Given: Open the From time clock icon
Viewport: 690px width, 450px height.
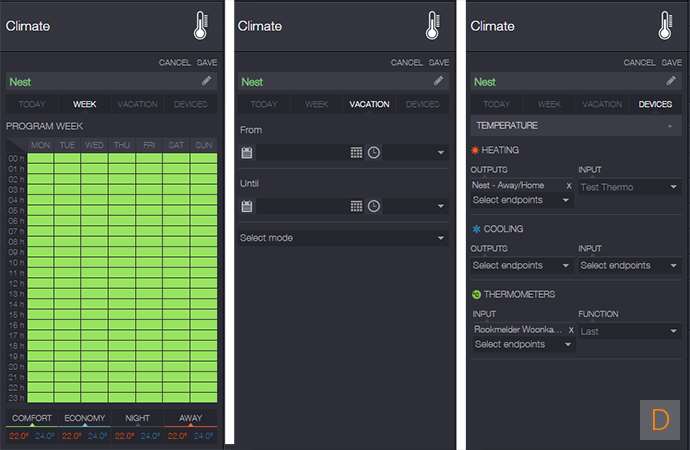Looking at the screenshot, I should [374, 153].
